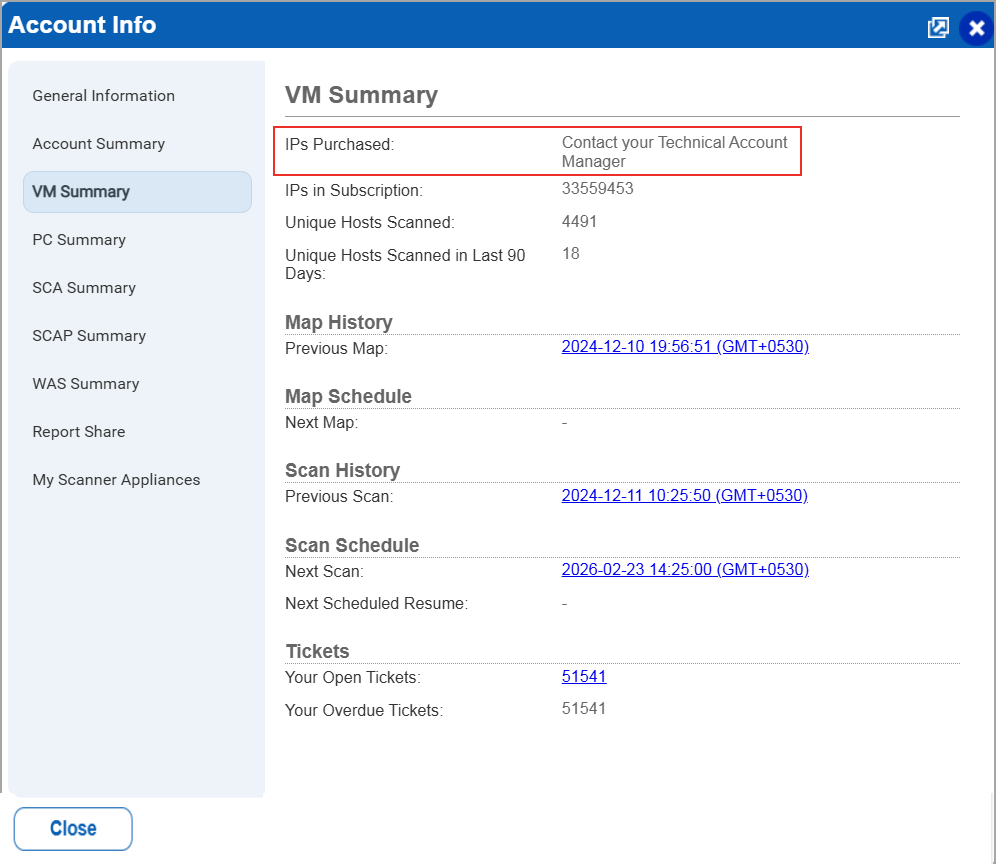Open SCAP Summary section

89,335
